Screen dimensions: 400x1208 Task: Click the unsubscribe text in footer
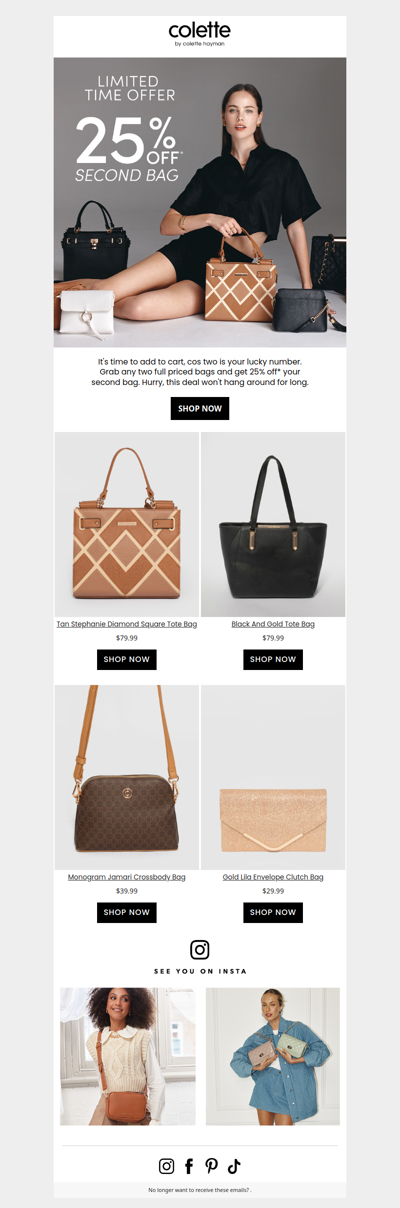pos(200,1190)
